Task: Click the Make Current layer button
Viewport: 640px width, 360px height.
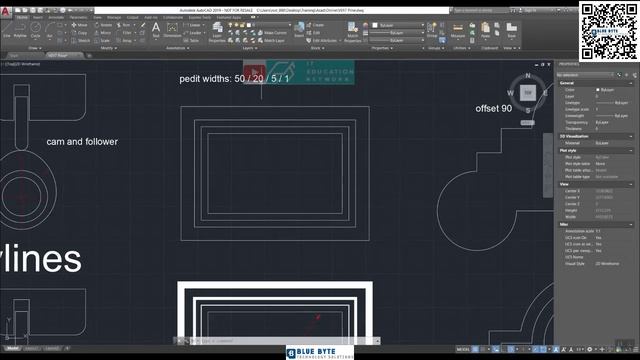Action: 273,33
